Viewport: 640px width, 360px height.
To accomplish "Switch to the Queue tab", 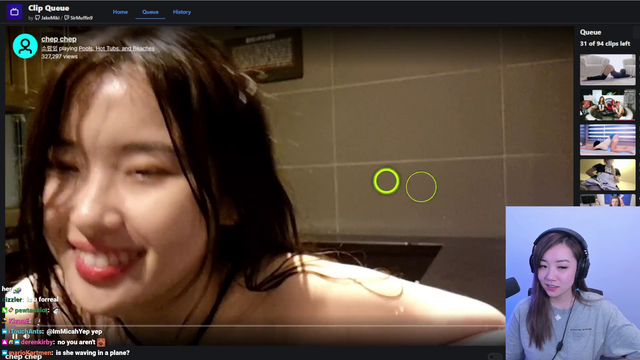I will [x=150, y=12].
